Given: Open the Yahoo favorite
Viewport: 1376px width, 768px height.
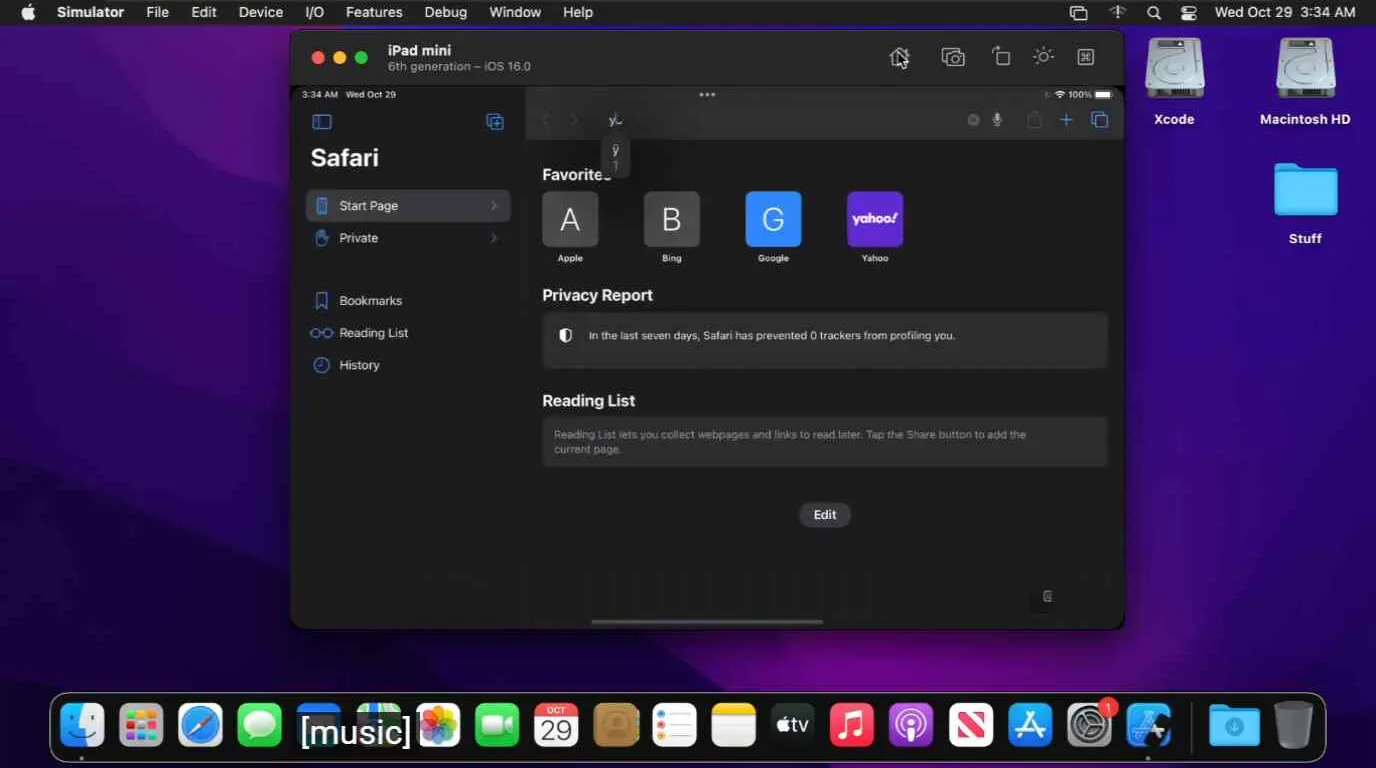Looking at the screenshot, I should [875, 219].
